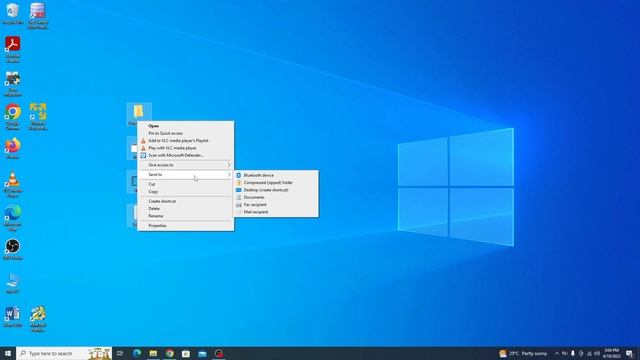Open the volume control in system tray
The height and width of the screenshot is (360, 640).
(597, 353)
